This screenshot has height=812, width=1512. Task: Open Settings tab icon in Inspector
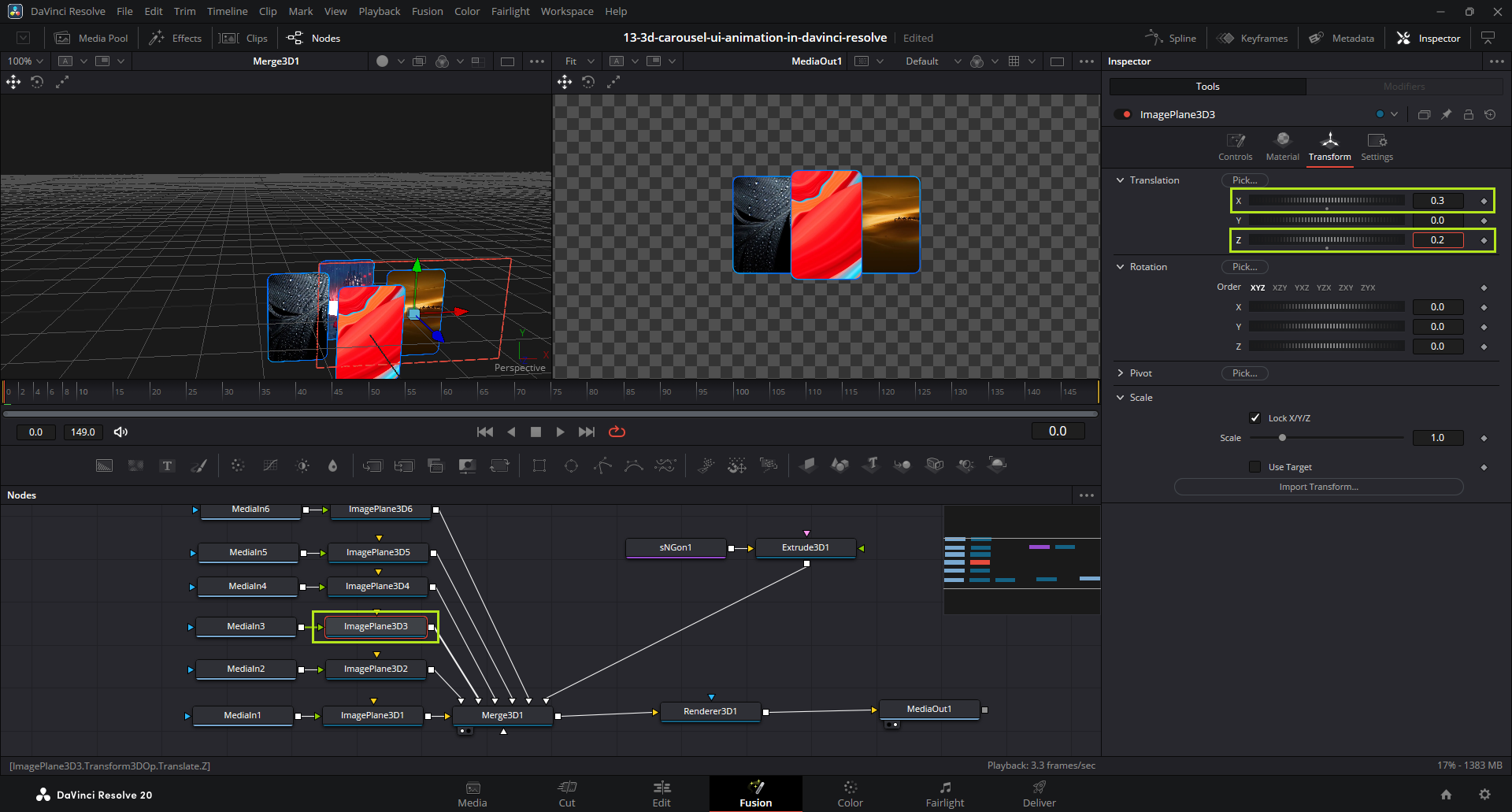point(1377,146)
